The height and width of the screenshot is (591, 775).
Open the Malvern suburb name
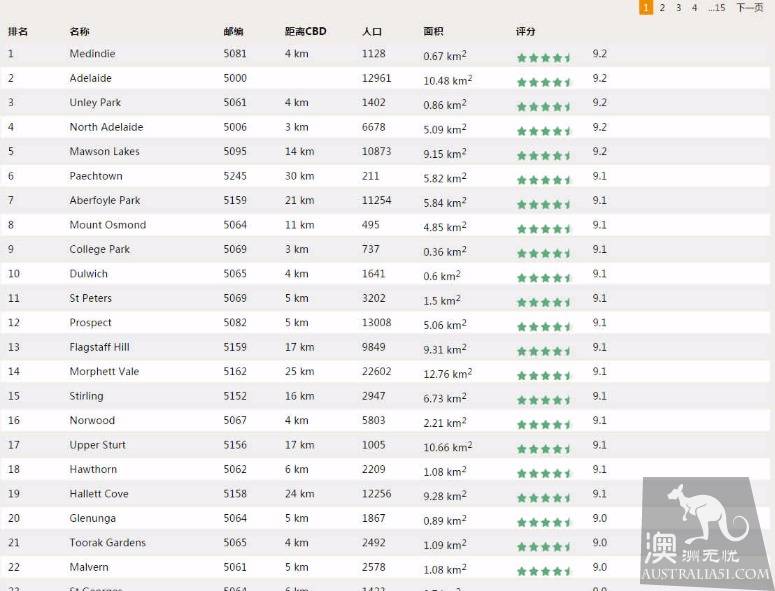coord(89,567)
